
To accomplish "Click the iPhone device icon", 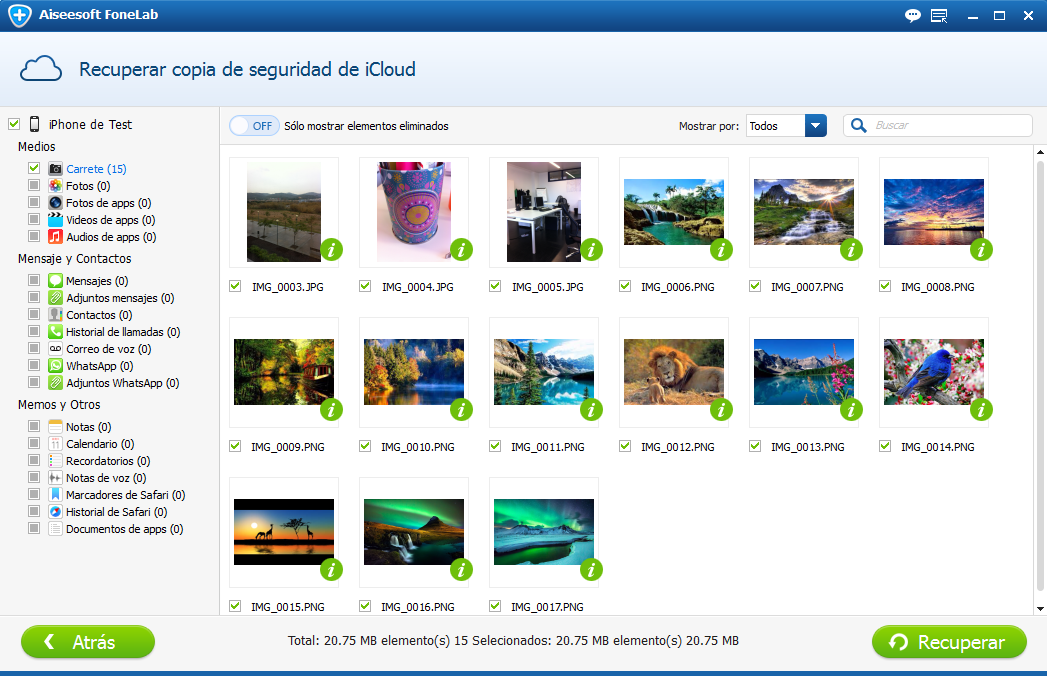I will [35, 124].
